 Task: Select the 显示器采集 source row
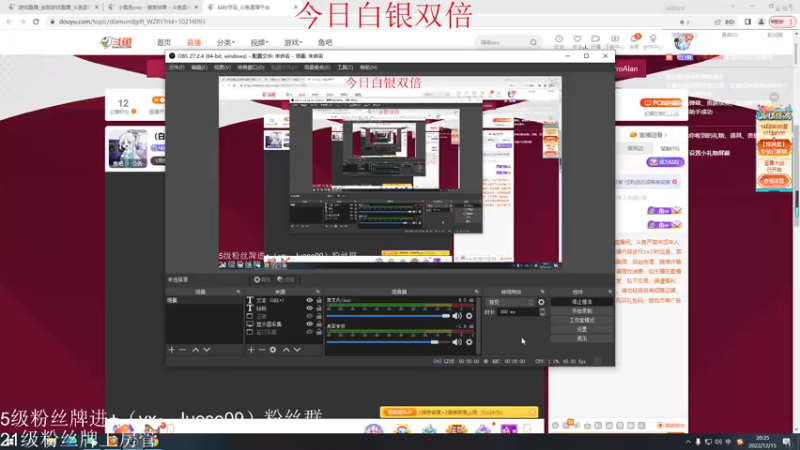click(x=284, y=324)
